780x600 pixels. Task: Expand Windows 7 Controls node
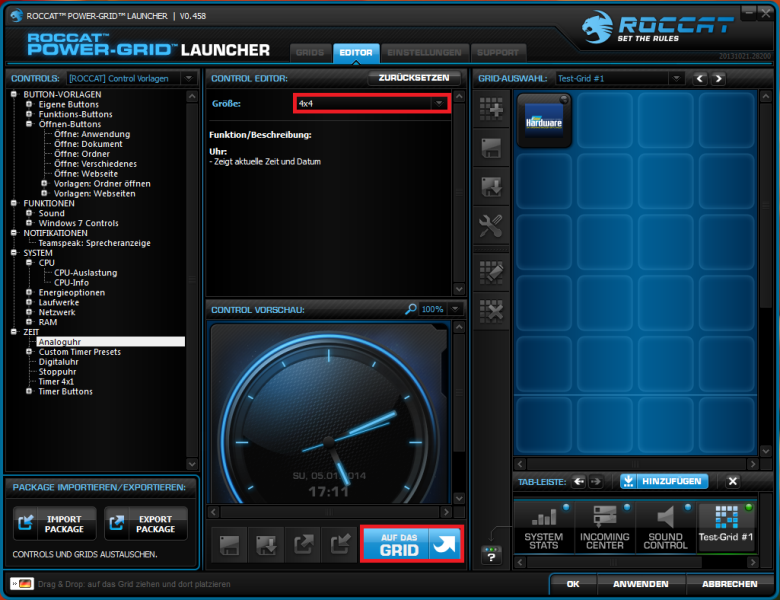29,223
